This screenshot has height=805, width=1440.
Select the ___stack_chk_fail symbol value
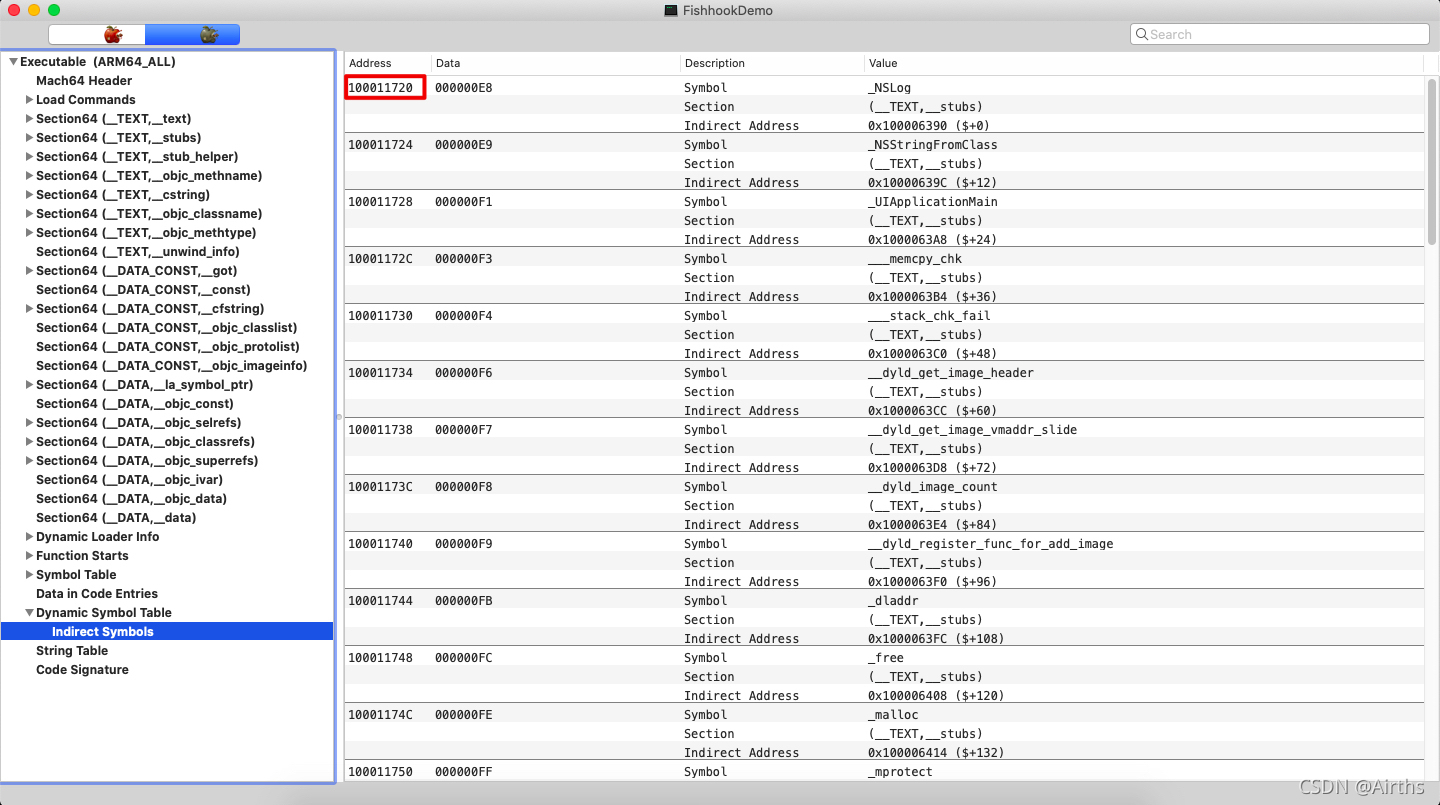tap(929, 316)
